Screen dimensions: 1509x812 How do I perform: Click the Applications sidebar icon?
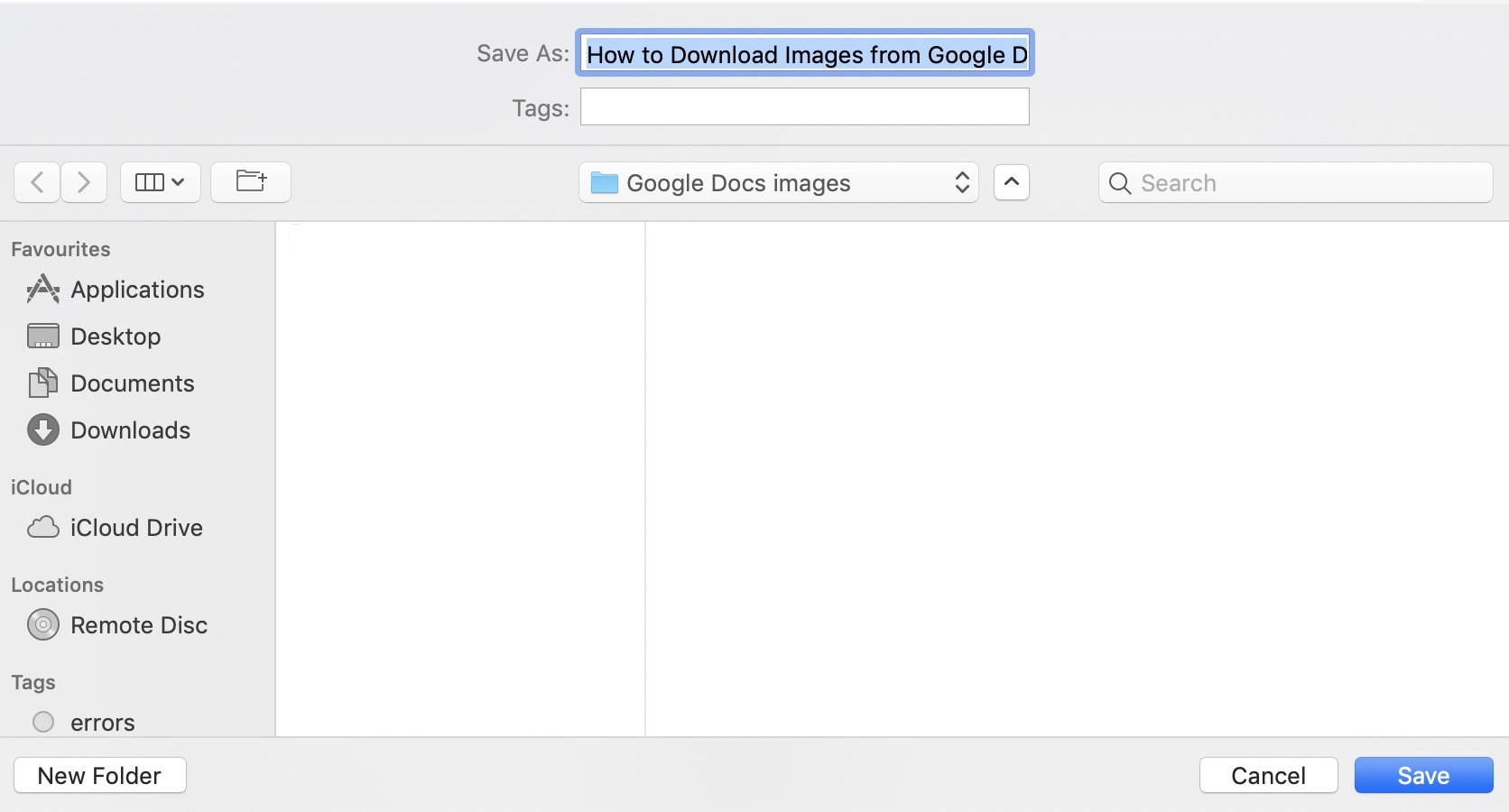coord(43,290)
